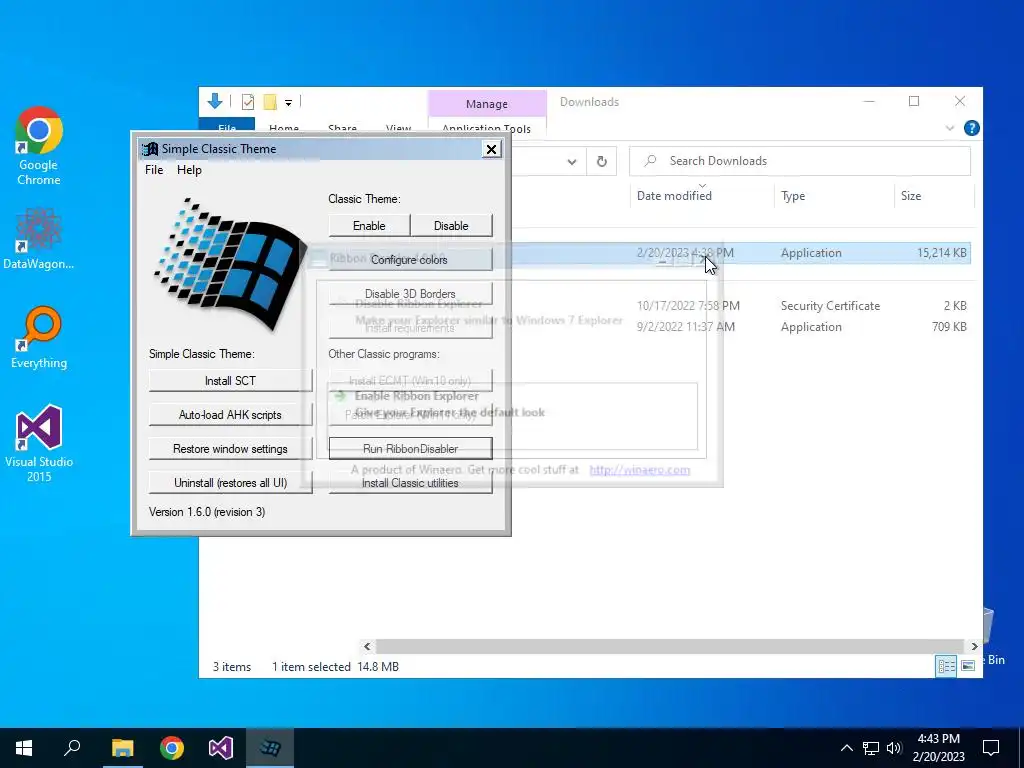Collapse the Explorer ribbon chevron
1024x768 pixels.
(950, 129)
